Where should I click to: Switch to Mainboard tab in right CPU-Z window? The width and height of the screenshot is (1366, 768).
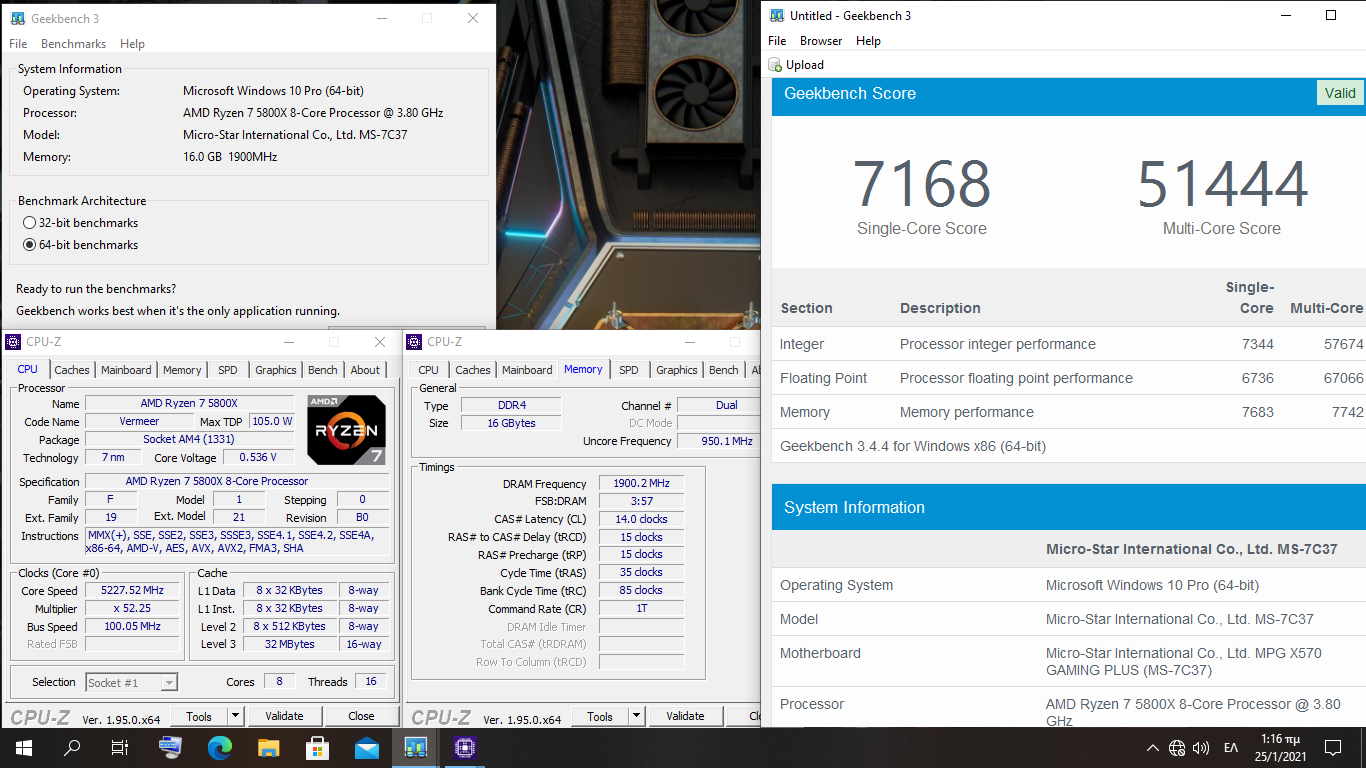coord(527,370)
